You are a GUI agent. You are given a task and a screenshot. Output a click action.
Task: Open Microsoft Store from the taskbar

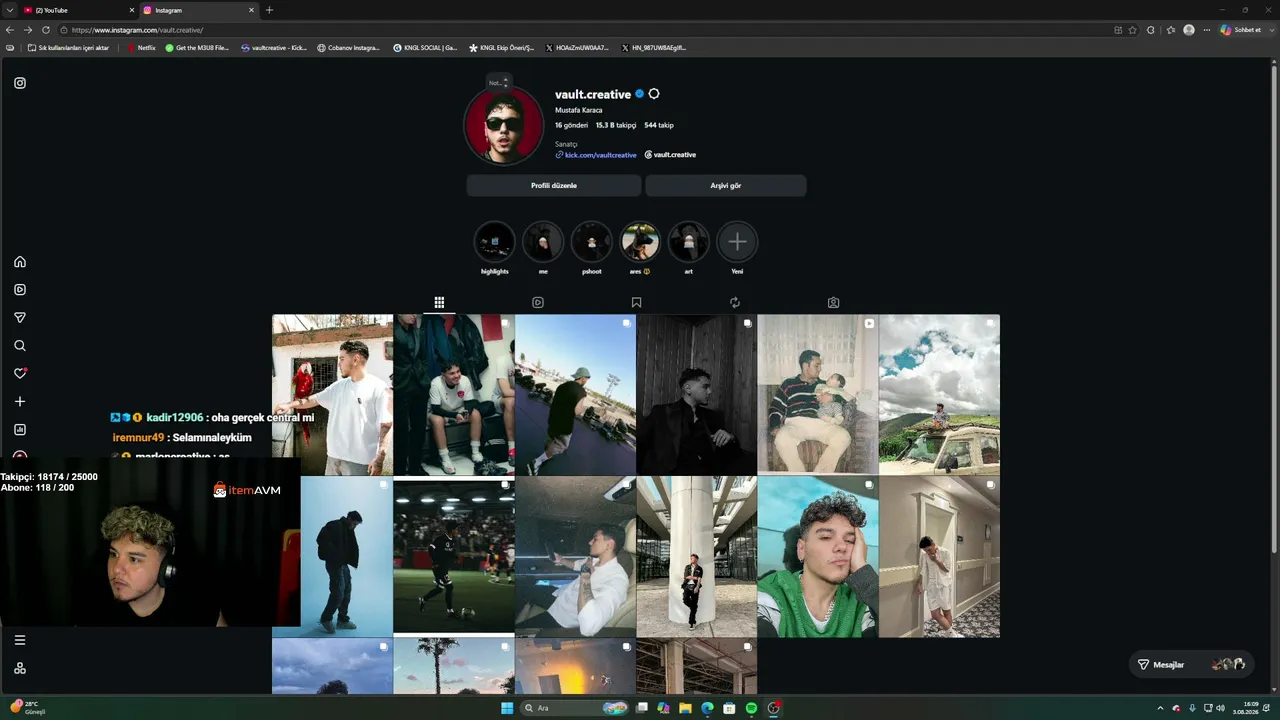[x=729, y=708]
